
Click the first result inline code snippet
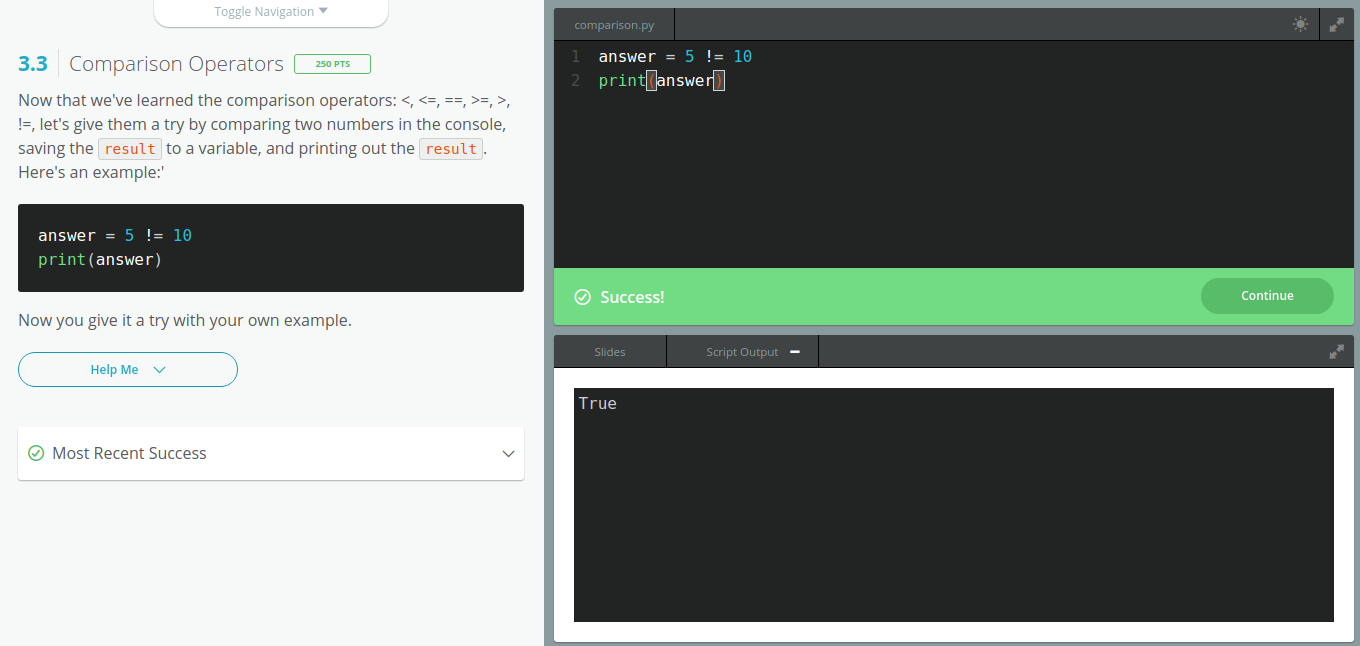[x=129, y=148]
